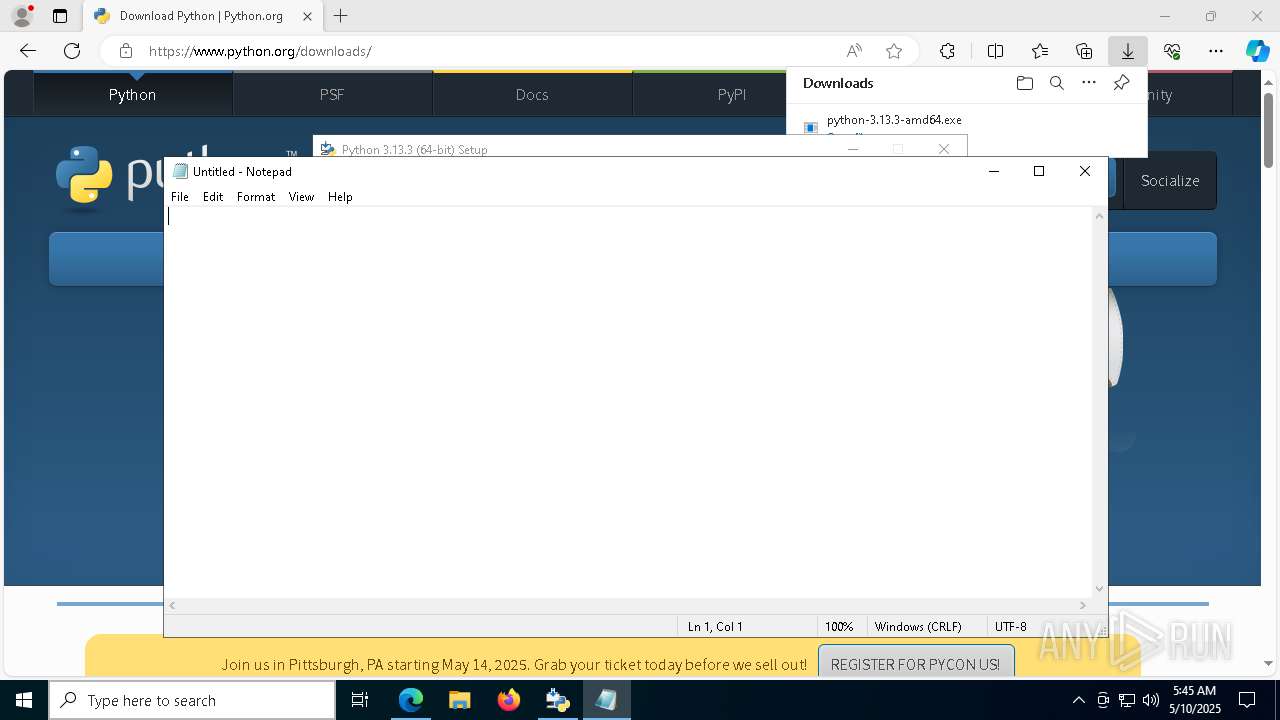
Task: Open Task View from the taskbar
Action: pyautogui.click(x=360, y=700)
